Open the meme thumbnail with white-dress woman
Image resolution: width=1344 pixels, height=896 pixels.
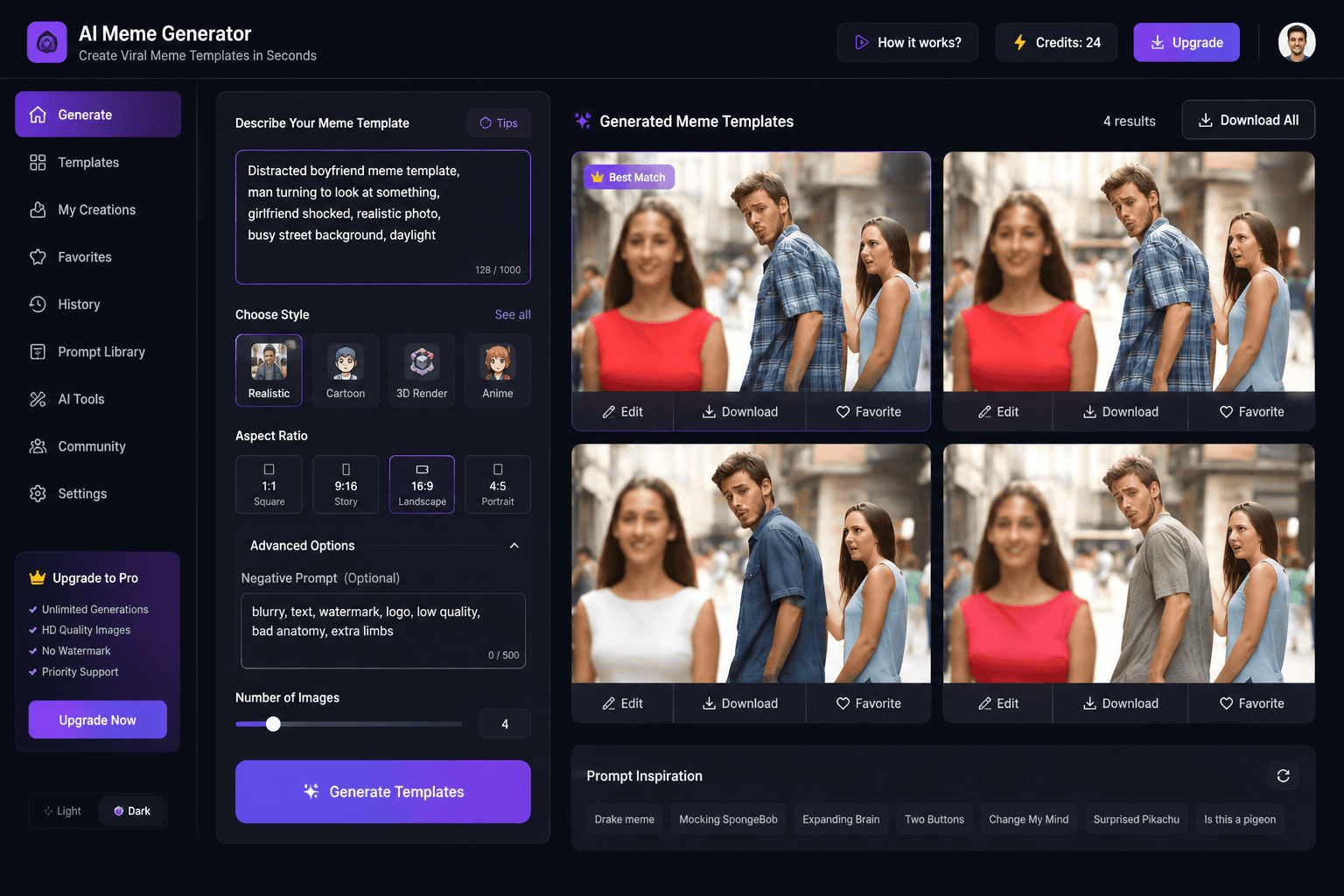[751, 563]
